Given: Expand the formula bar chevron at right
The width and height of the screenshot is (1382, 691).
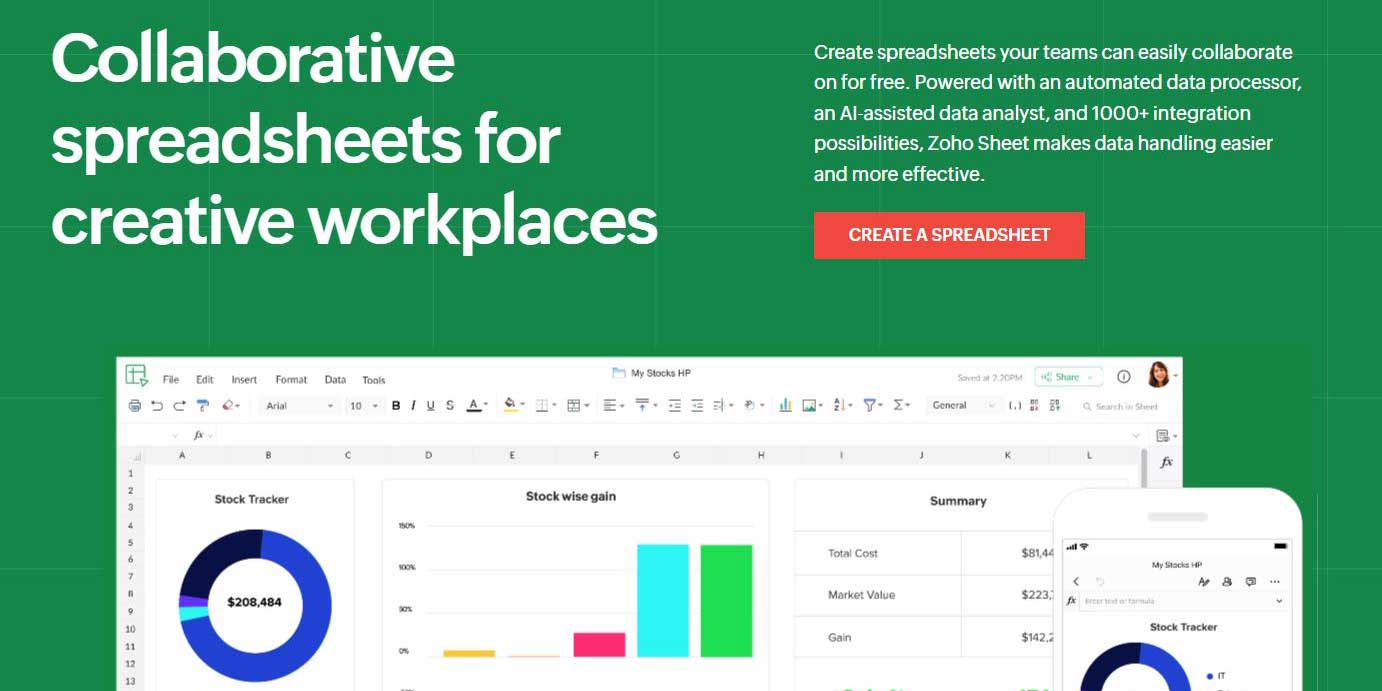Looking at the screenshot, I should [x=1135, y=436].
